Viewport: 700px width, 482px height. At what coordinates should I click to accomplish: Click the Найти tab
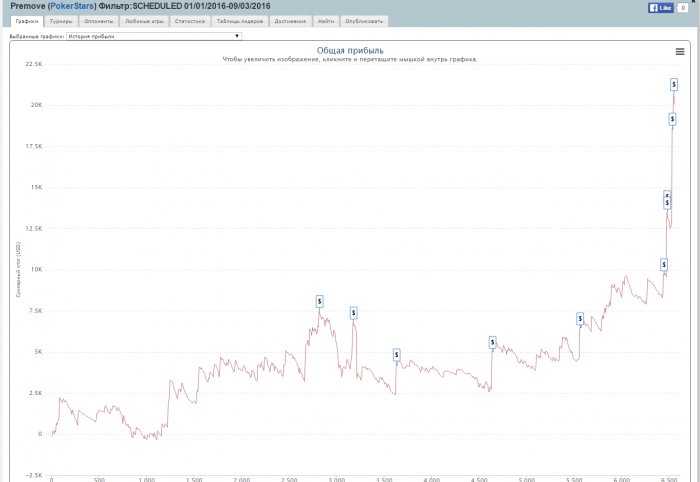(x=326, y=20)
